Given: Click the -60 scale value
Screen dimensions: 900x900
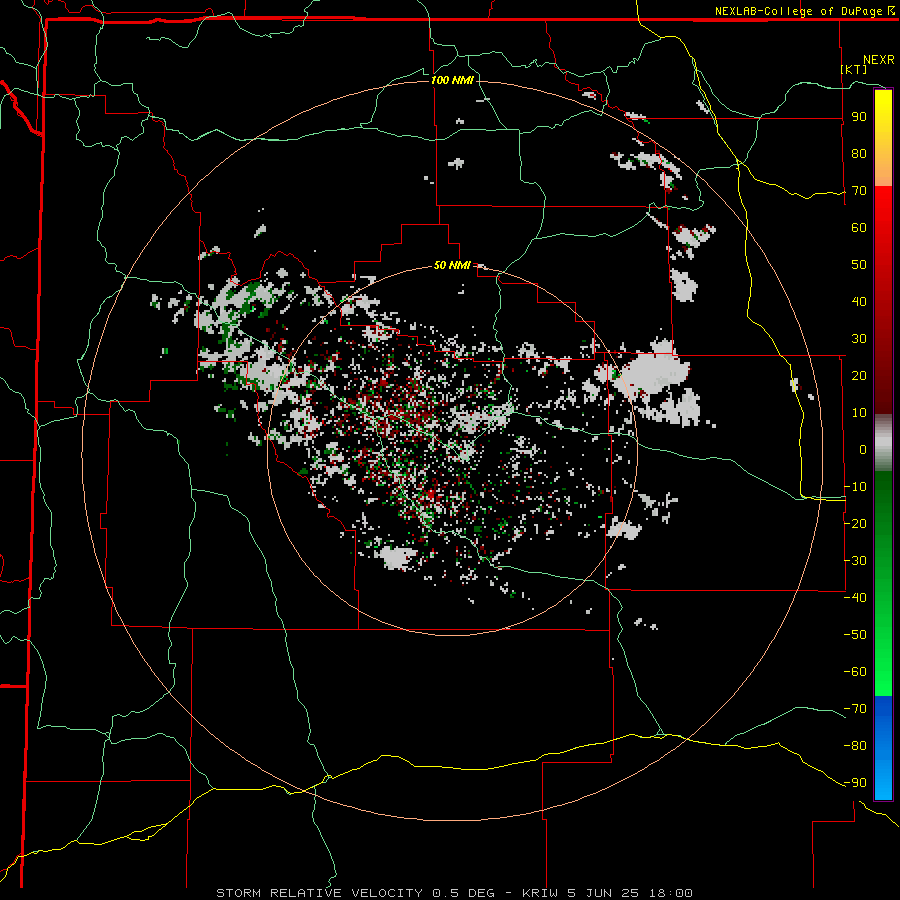Looking at the screenshot, I should point(855,672).
